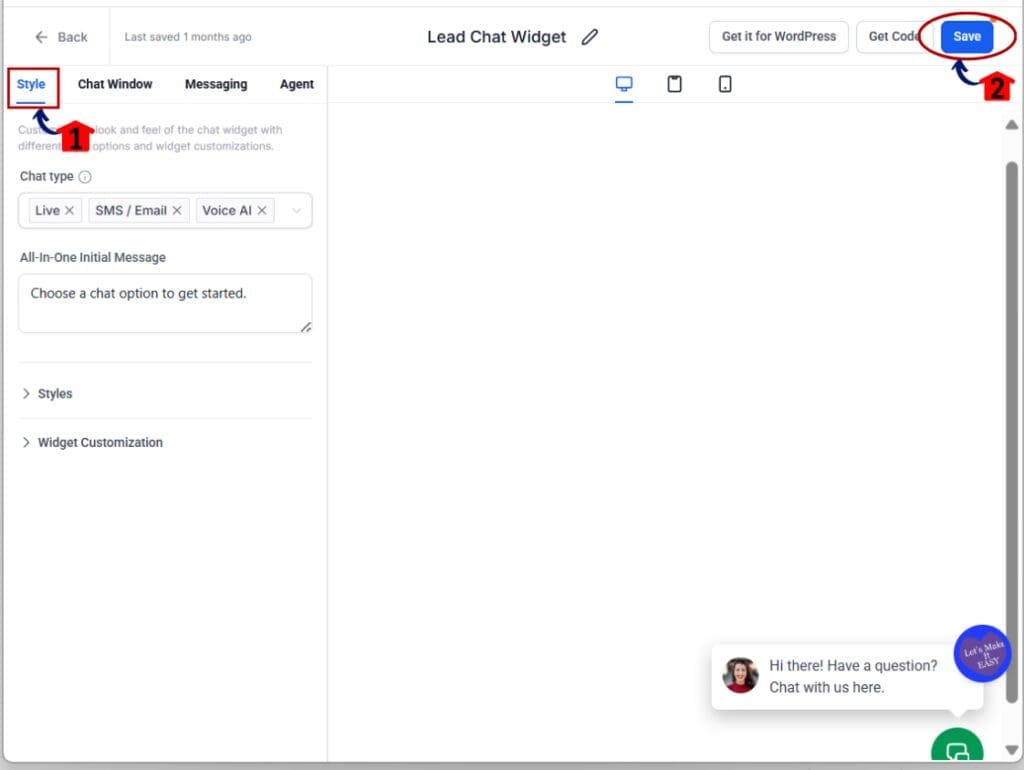
Task: Remove the Live chat type tag
Action: click(69, 210)
